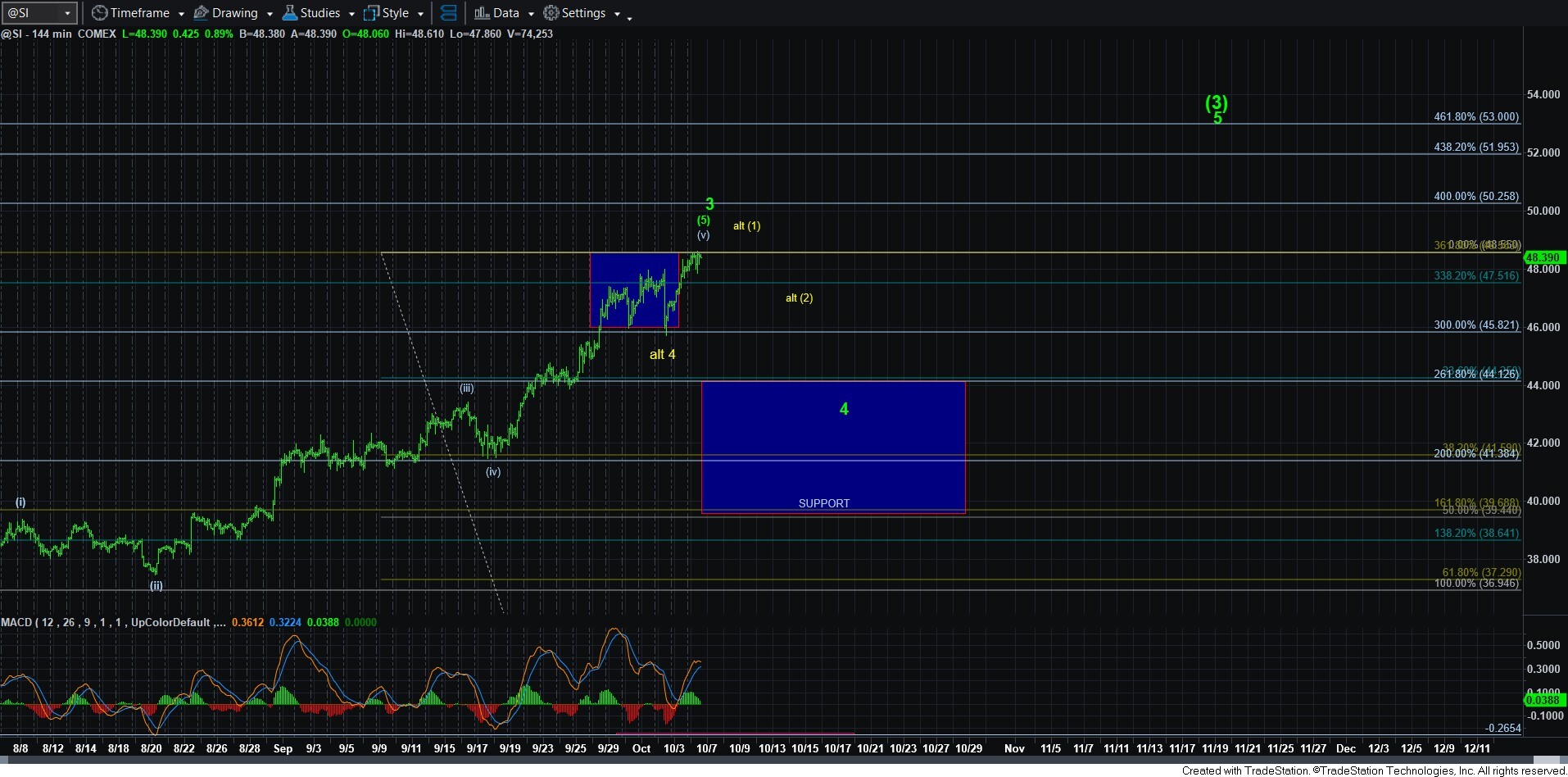Click the stacked panels icon in toolbar
Image resolution: width=1568 pixels, height=777 pixels.
coord(448,13)
